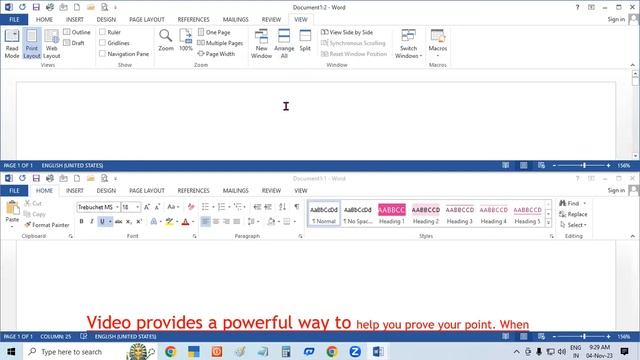Open the Zoom dialog magnifier
The height and width of the screenshot is (360, 640).
(x=166, y=40)
